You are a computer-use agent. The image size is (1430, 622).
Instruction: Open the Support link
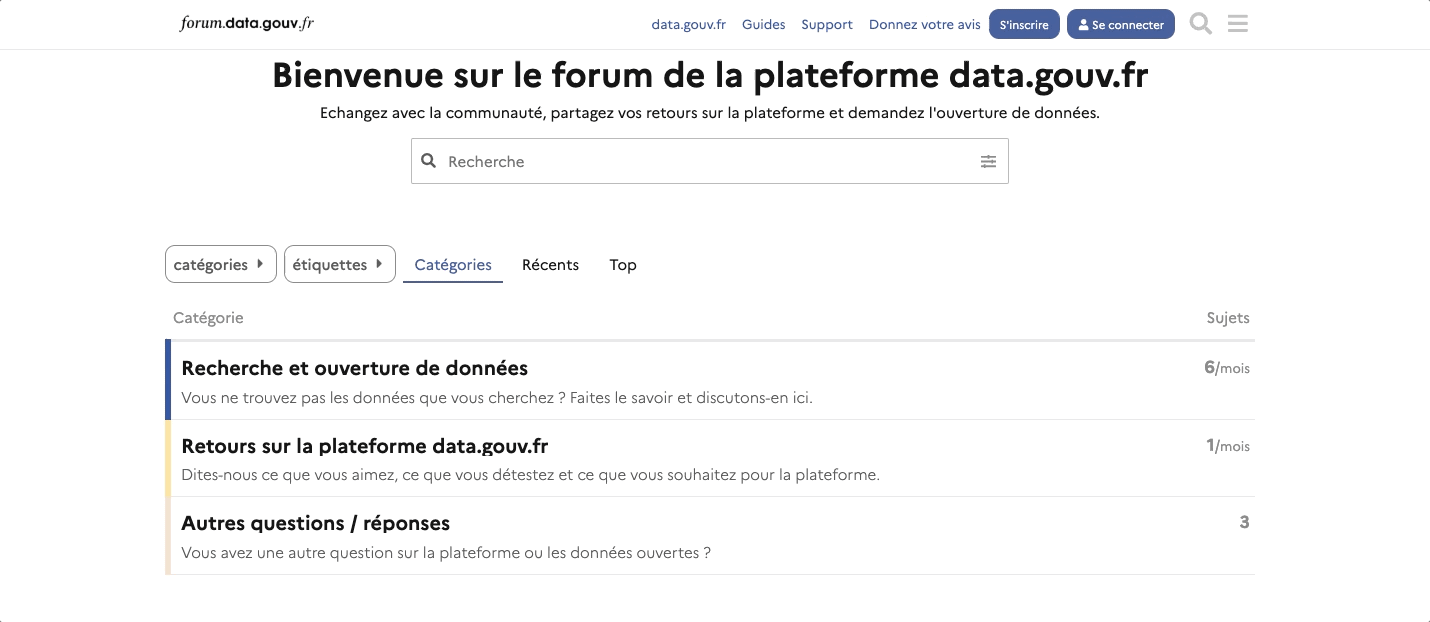pyautogui.click(x=827, y=24)
